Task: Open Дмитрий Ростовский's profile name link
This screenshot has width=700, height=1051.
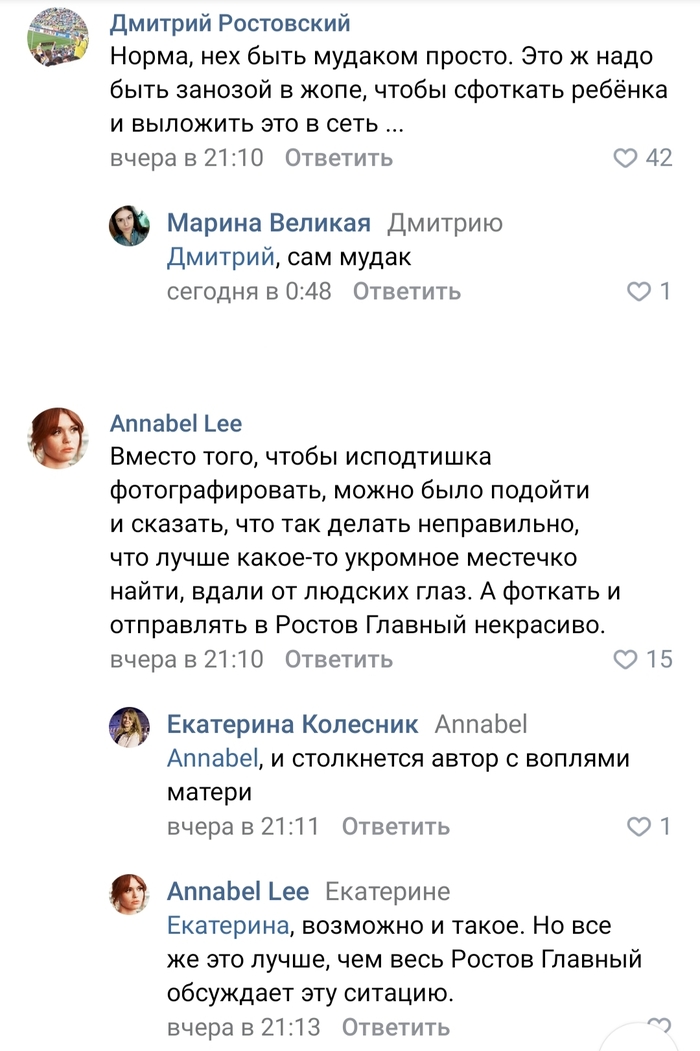Action: coord(230,23)
